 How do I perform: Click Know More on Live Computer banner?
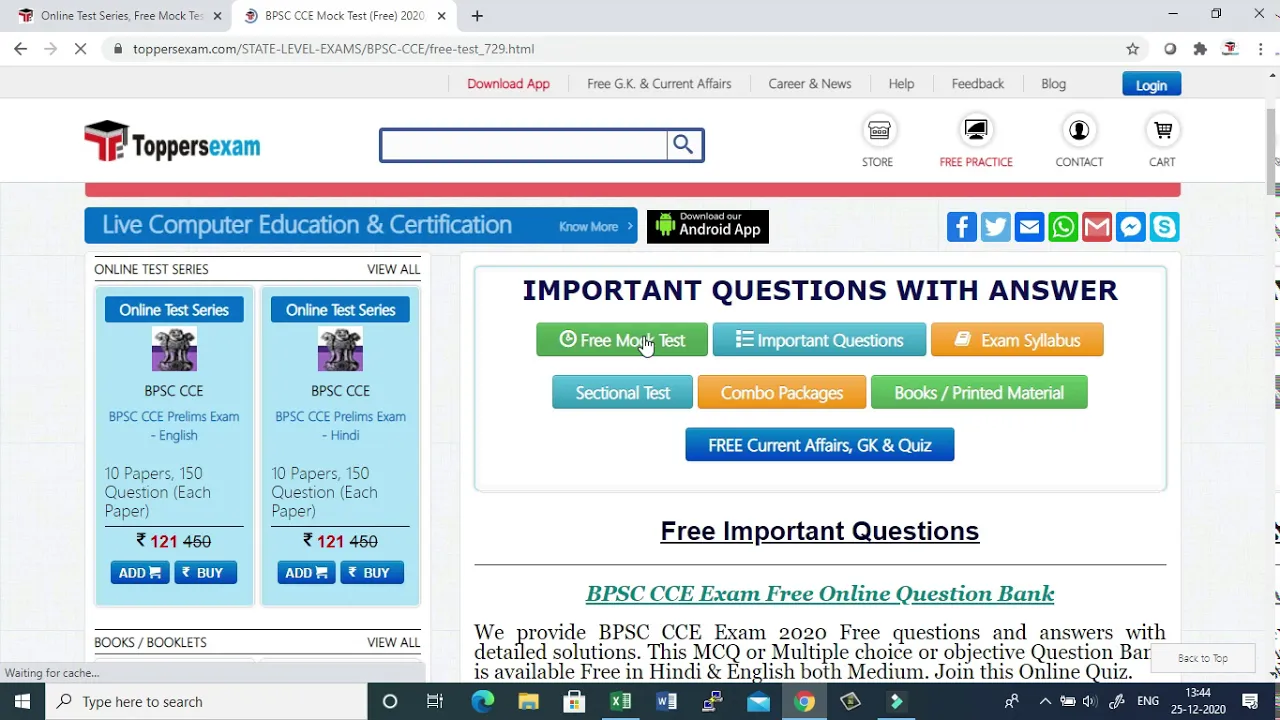596,227
